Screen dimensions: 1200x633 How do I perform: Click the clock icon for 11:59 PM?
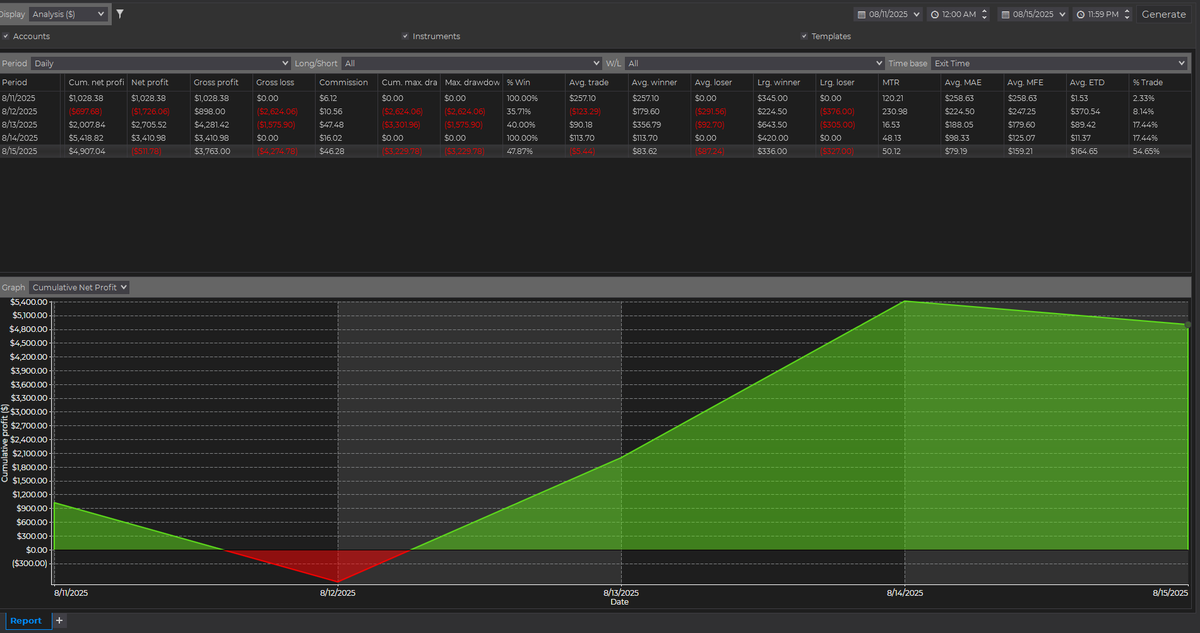coord(1080,14)
